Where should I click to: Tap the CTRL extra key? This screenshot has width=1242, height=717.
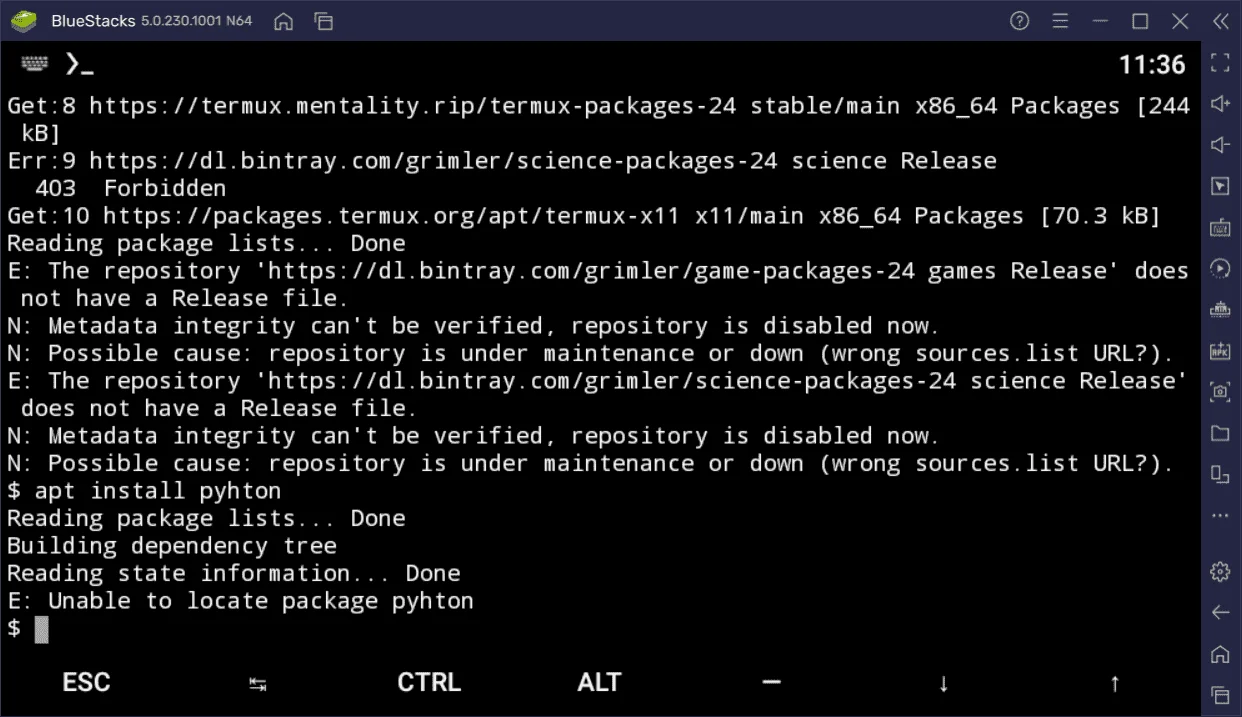pos(429,682)
